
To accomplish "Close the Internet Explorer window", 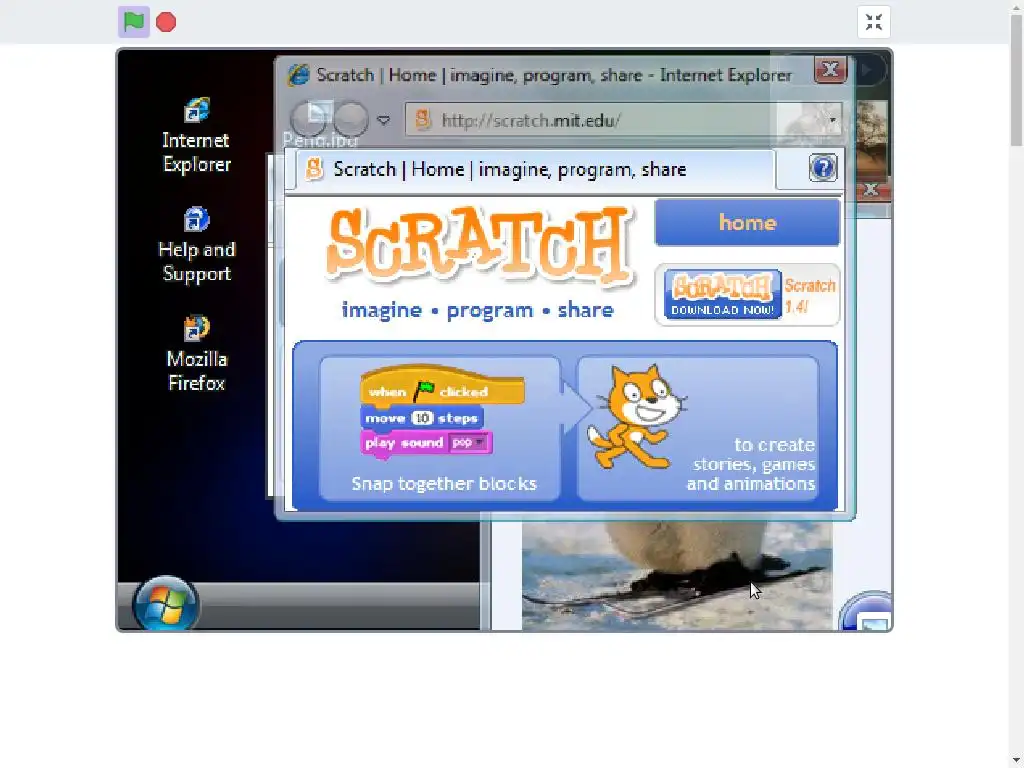I will 830,69.
